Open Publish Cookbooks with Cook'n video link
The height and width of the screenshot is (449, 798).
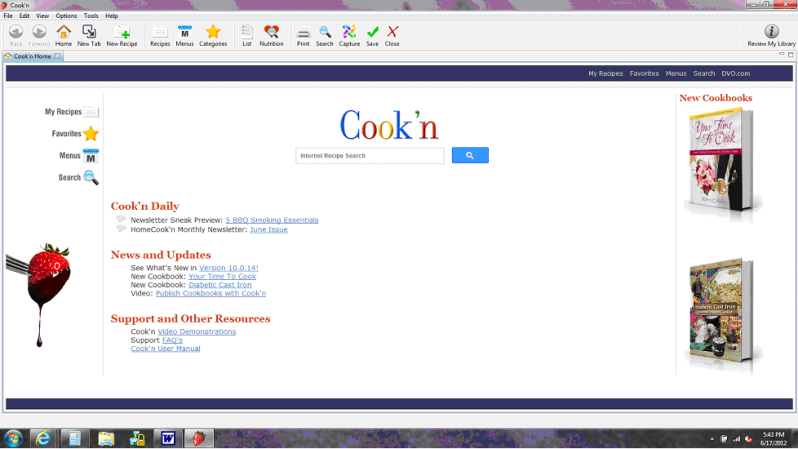[211, 293]
